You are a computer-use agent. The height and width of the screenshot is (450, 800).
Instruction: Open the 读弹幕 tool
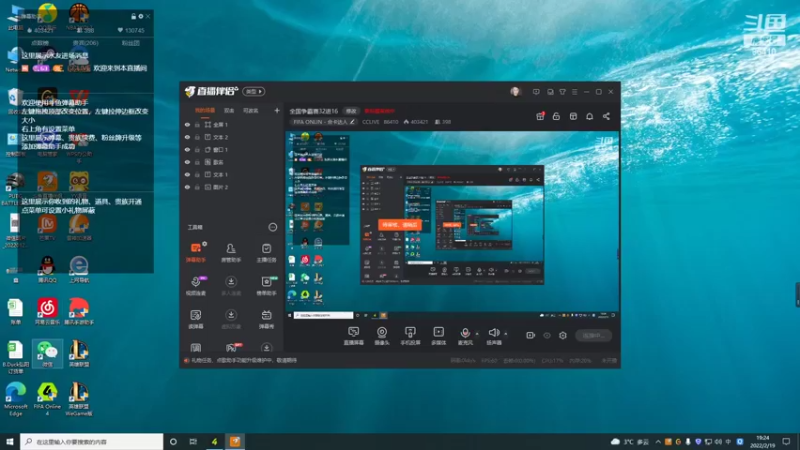pyautogui.click(x=195, y=319)
